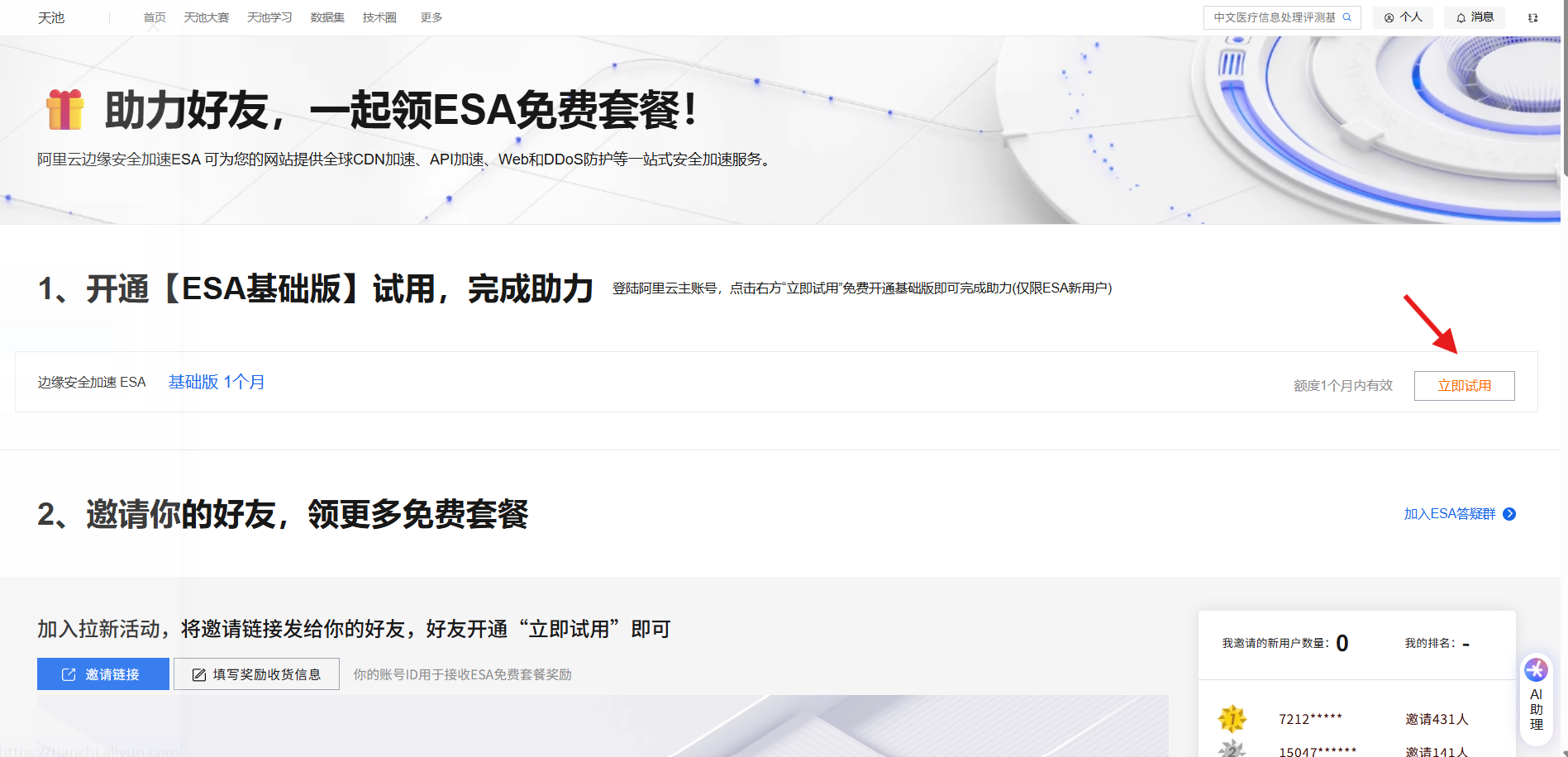
Task: Click the arrow icon beside 加入ESA答疑群
Action: coord(1509,514)
